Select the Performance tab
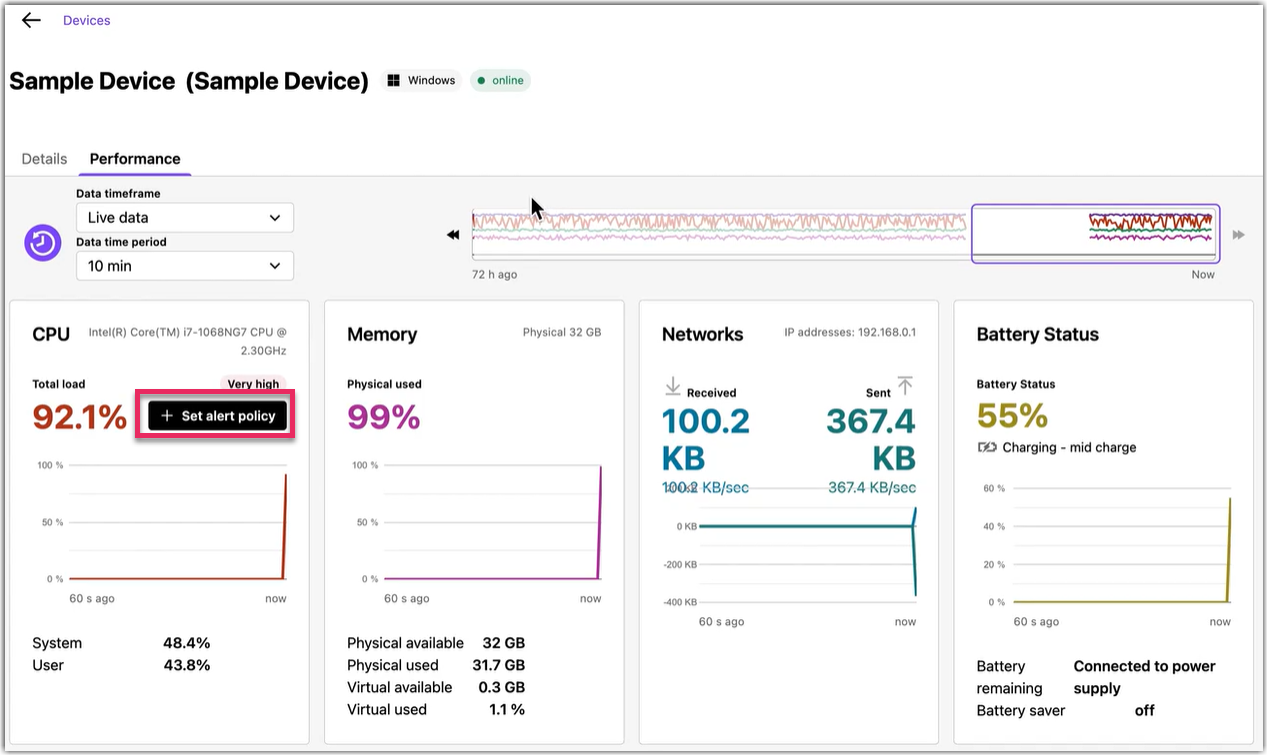Screen dimensions: 1268x756 point(135,159)
